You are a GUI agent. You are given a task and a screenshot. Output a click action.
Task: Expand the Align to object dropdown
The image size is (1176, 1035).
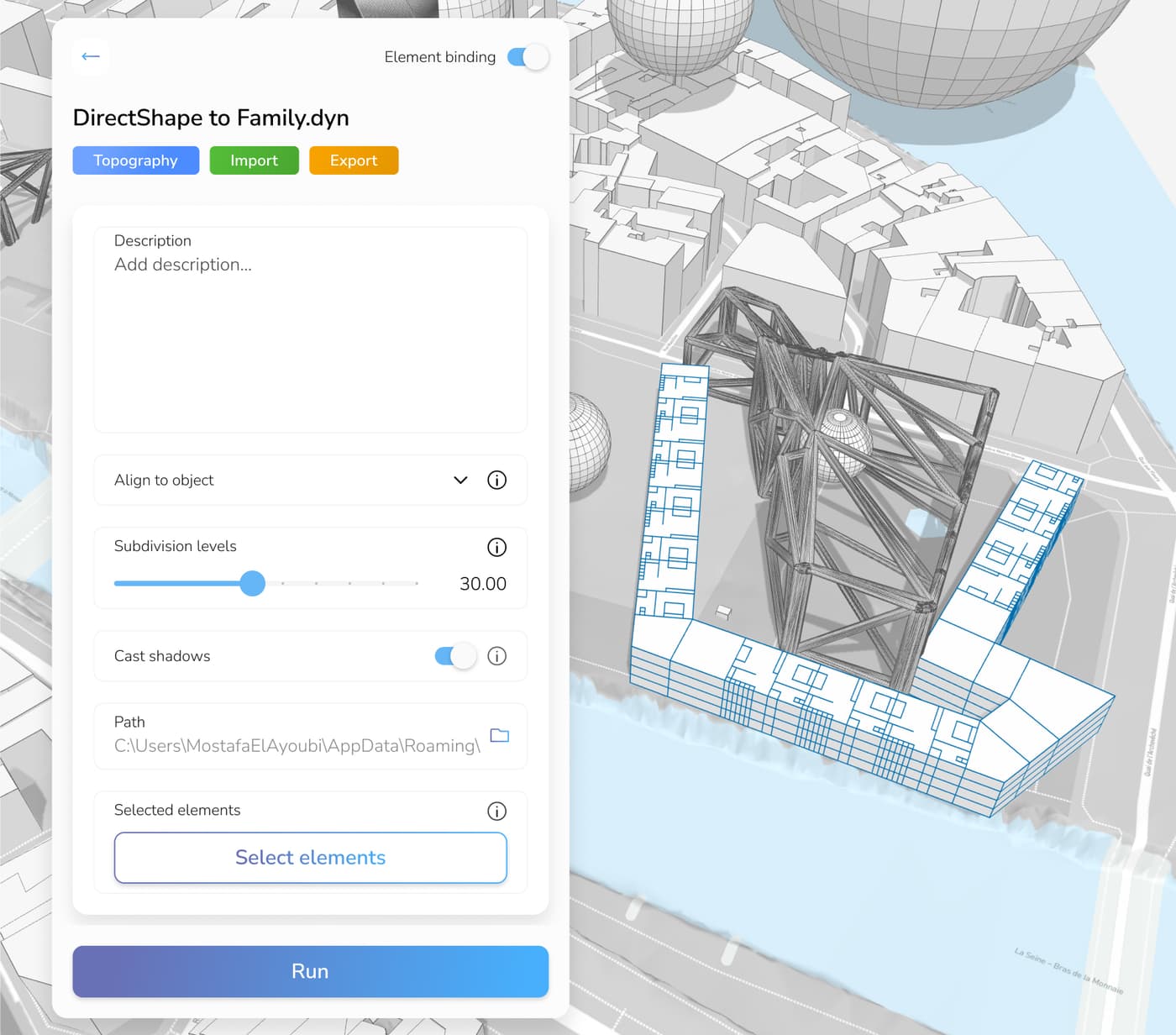460,480
